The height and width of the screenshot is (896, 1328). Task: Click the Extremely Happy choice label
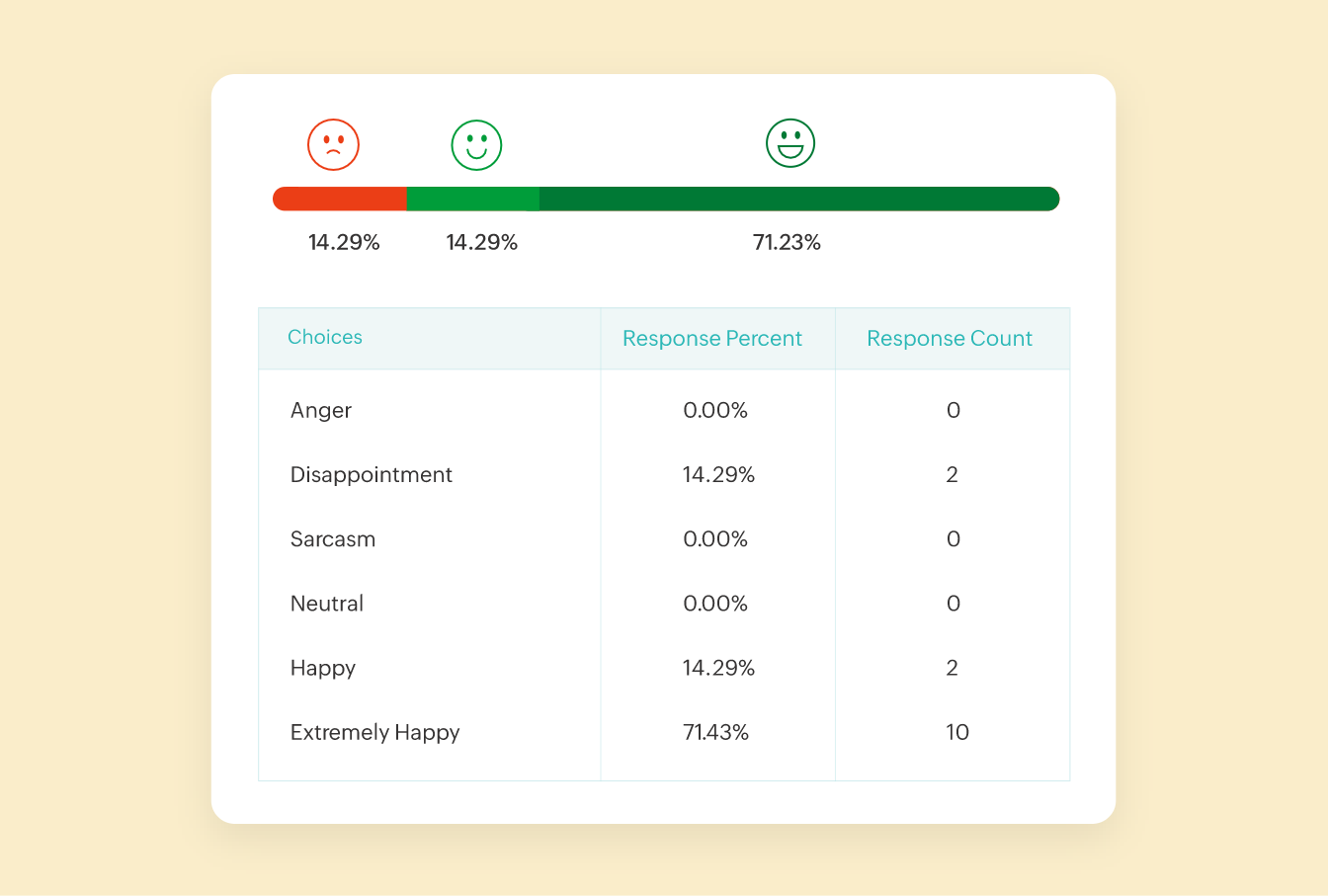[375, 733]
